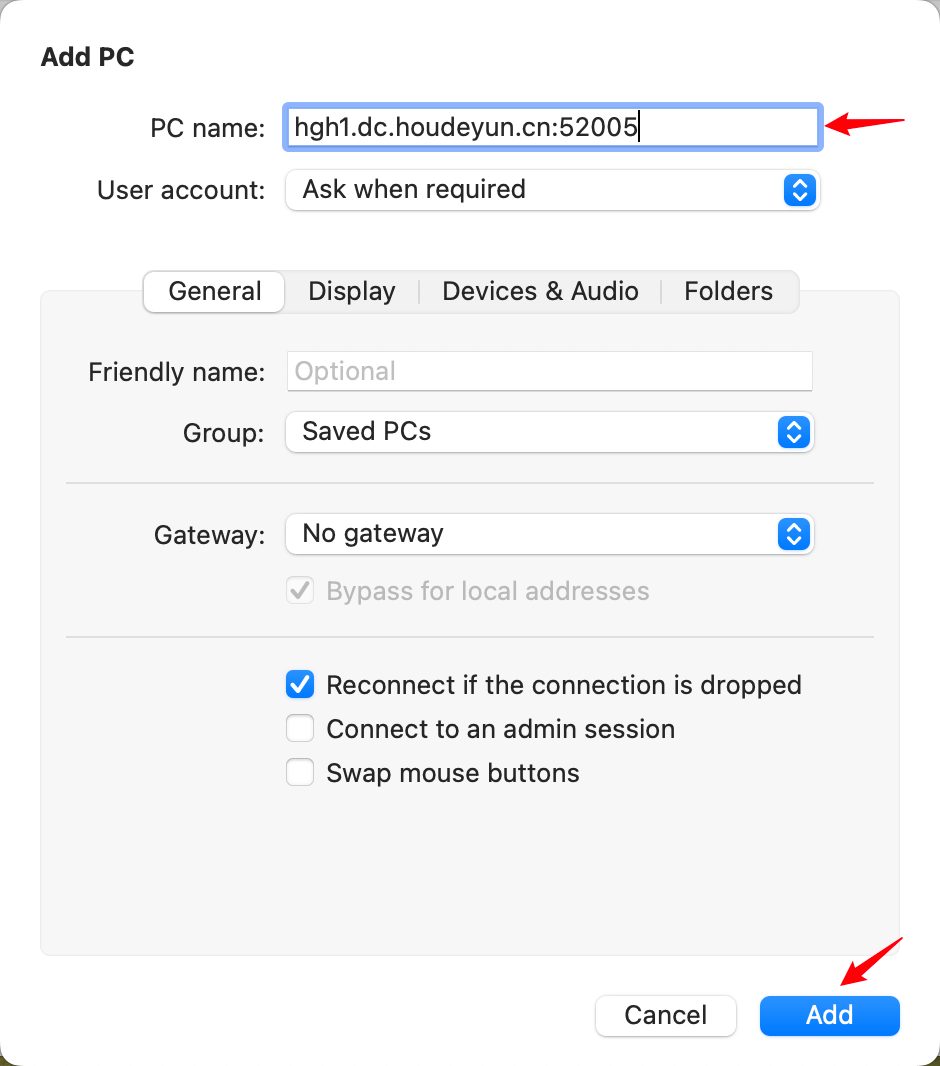This screenshot has height=1066, width=940.
Task: Click the Swap mouse buttons label text
Action: tap(453, 773)
